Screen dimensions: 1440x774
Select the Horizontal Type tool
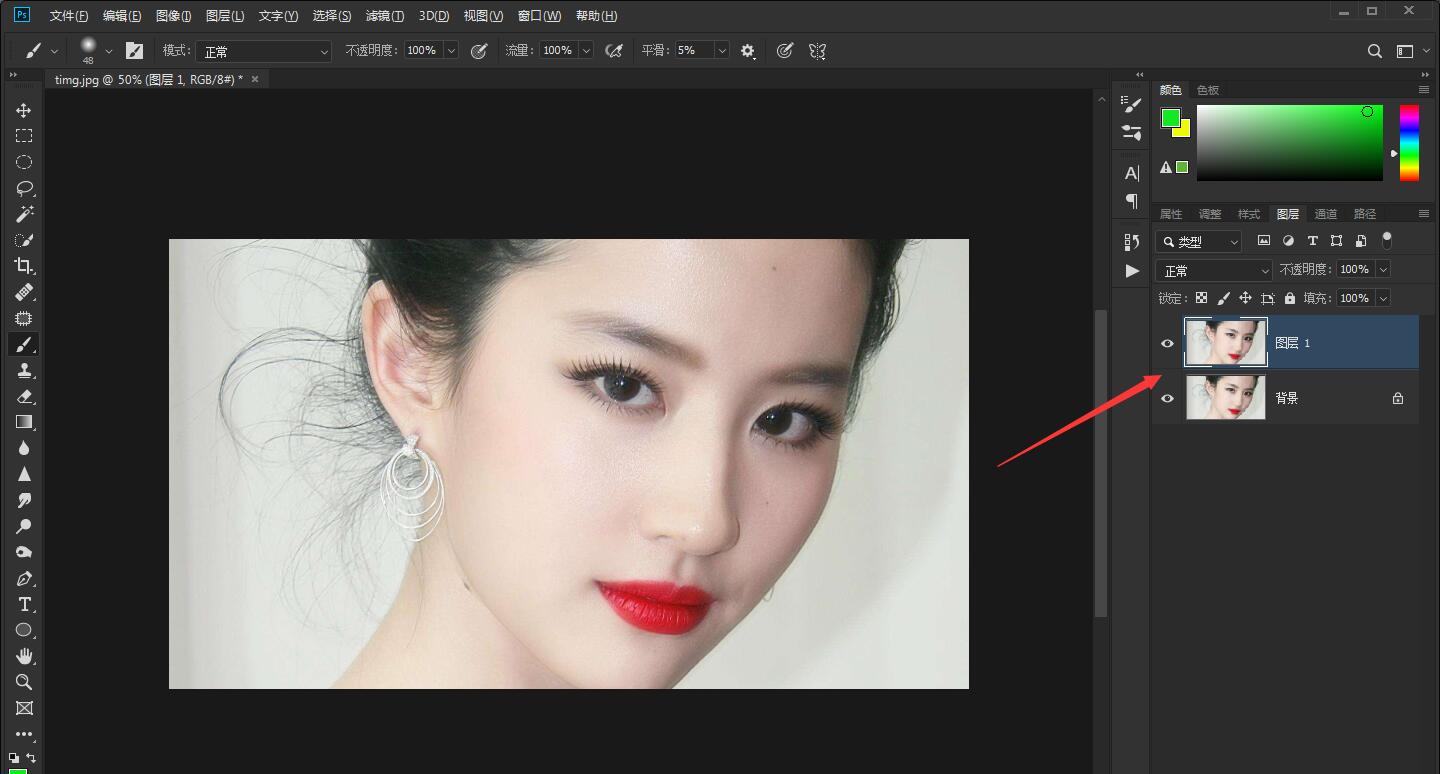25,604
